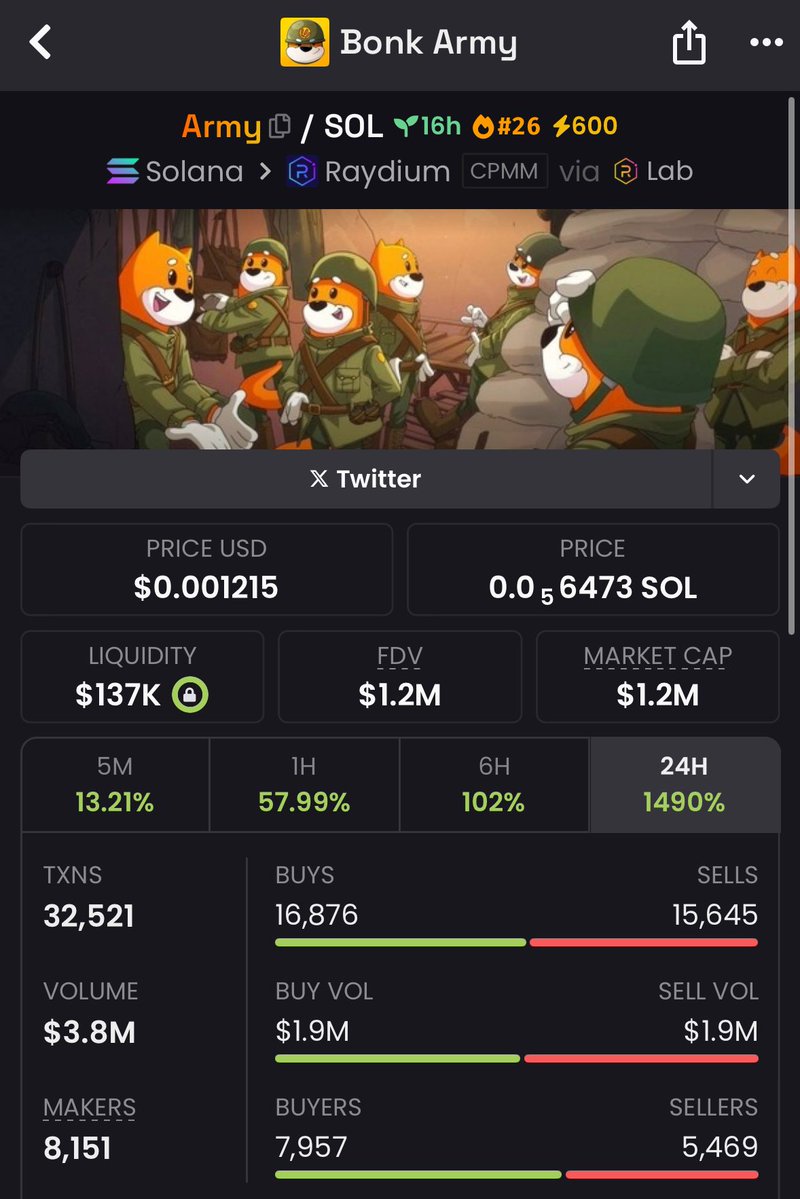The height and width of the screenshot is (1199, 800).
Task: Tap the Solana chain logo
Action: (122, 171)
